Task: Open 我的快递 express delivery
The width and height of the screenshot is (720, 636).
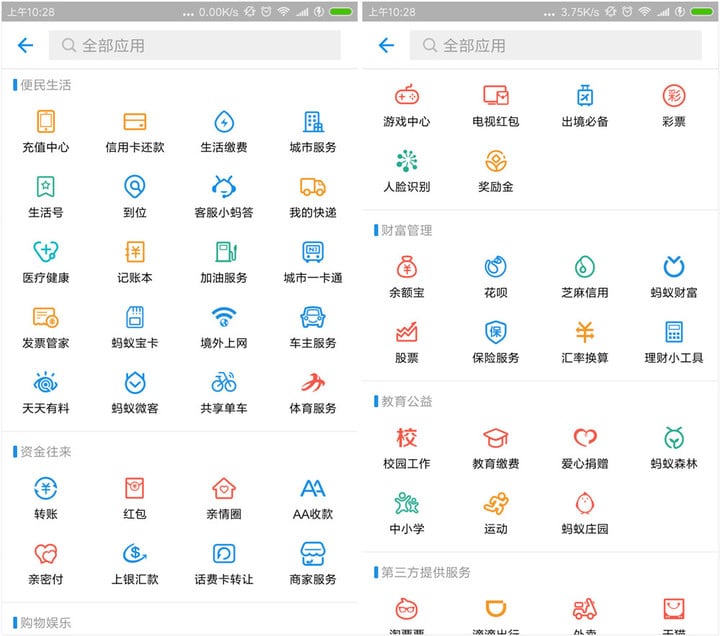Action: 313,187
